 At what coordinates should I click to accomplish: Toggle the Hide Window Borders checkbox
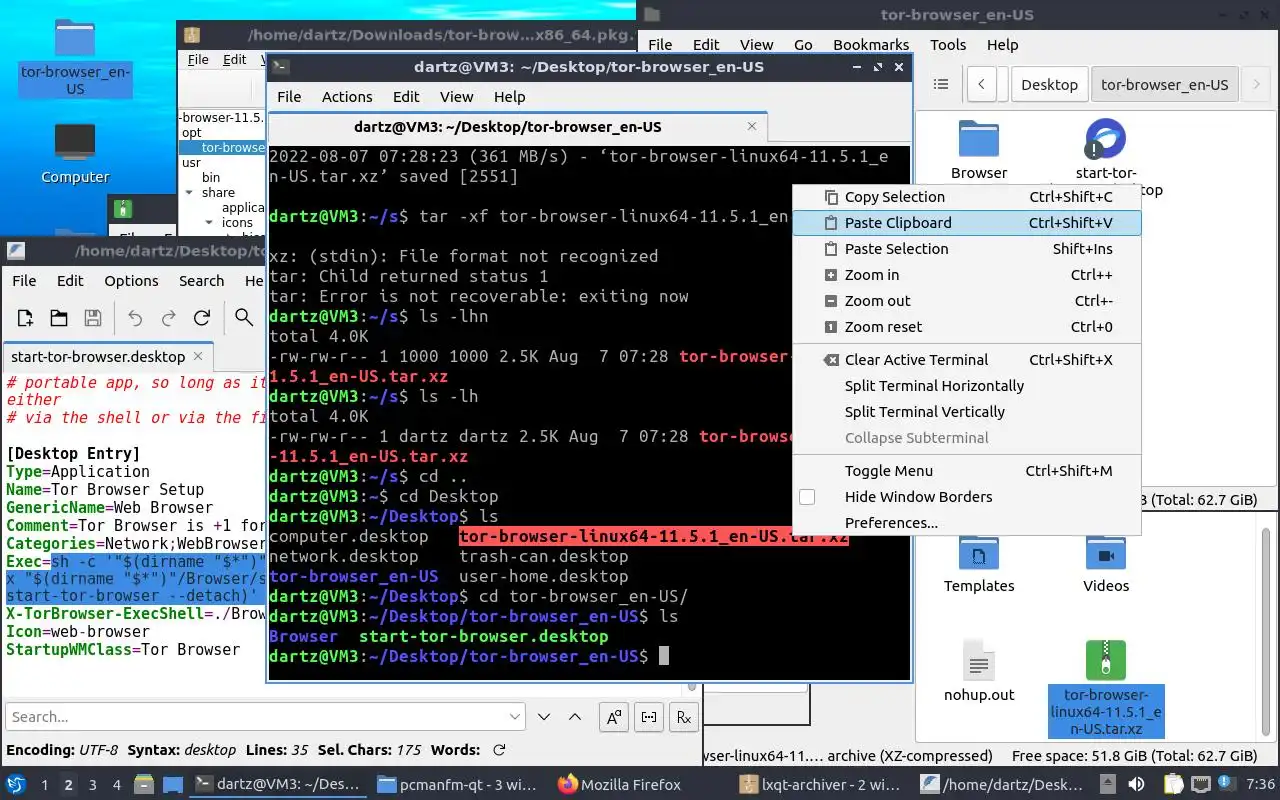pyautogui.click(x=807, y=497)
